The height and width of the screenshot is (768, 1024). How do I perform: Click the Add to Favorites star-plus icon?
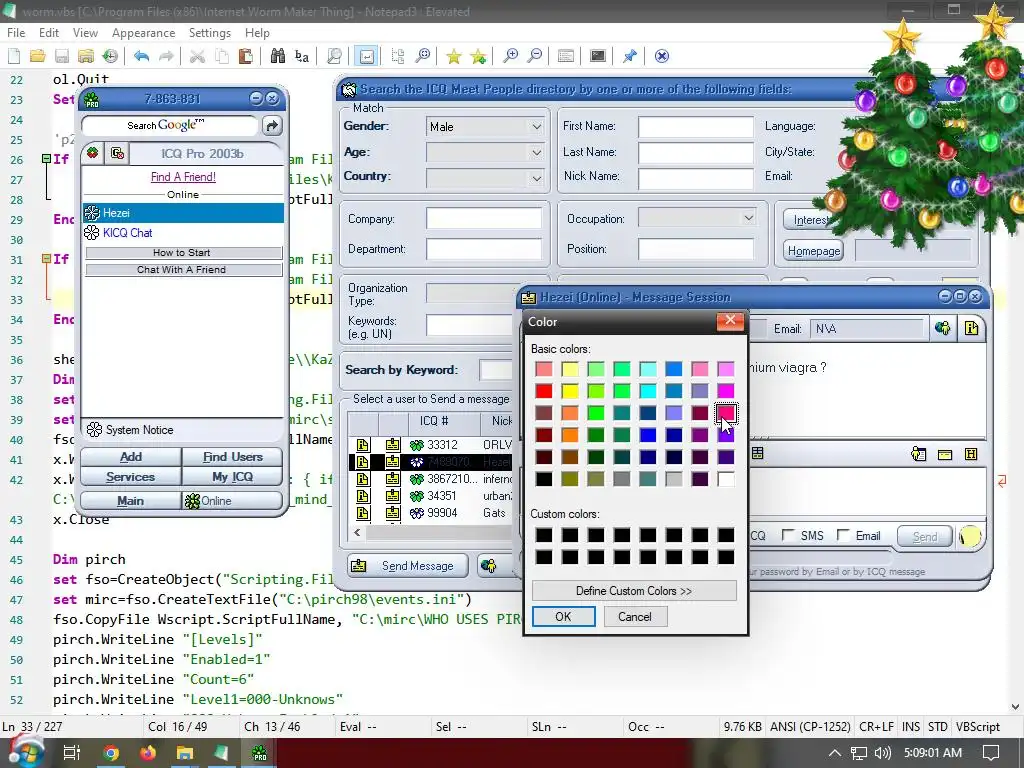[479, 56]
